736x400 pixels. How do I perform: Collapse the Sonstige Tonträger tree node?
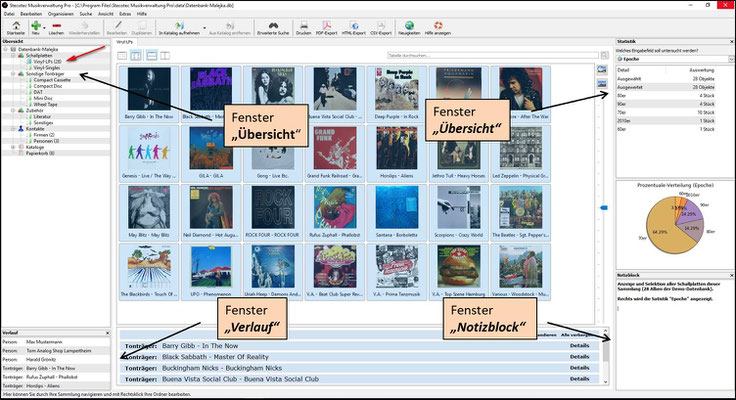point(13,74)
